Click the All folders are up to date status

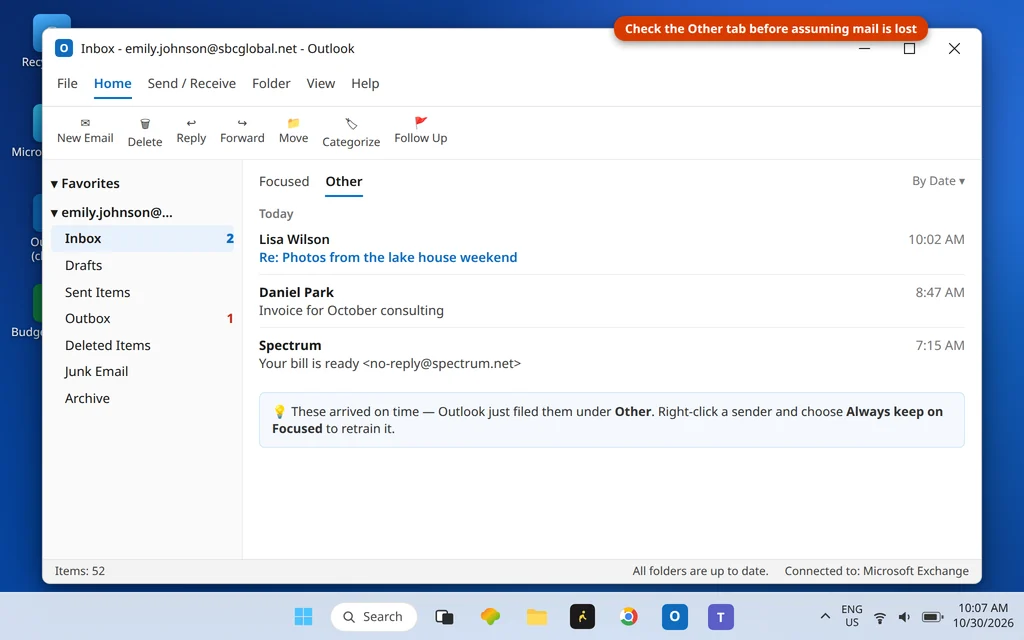700,571
